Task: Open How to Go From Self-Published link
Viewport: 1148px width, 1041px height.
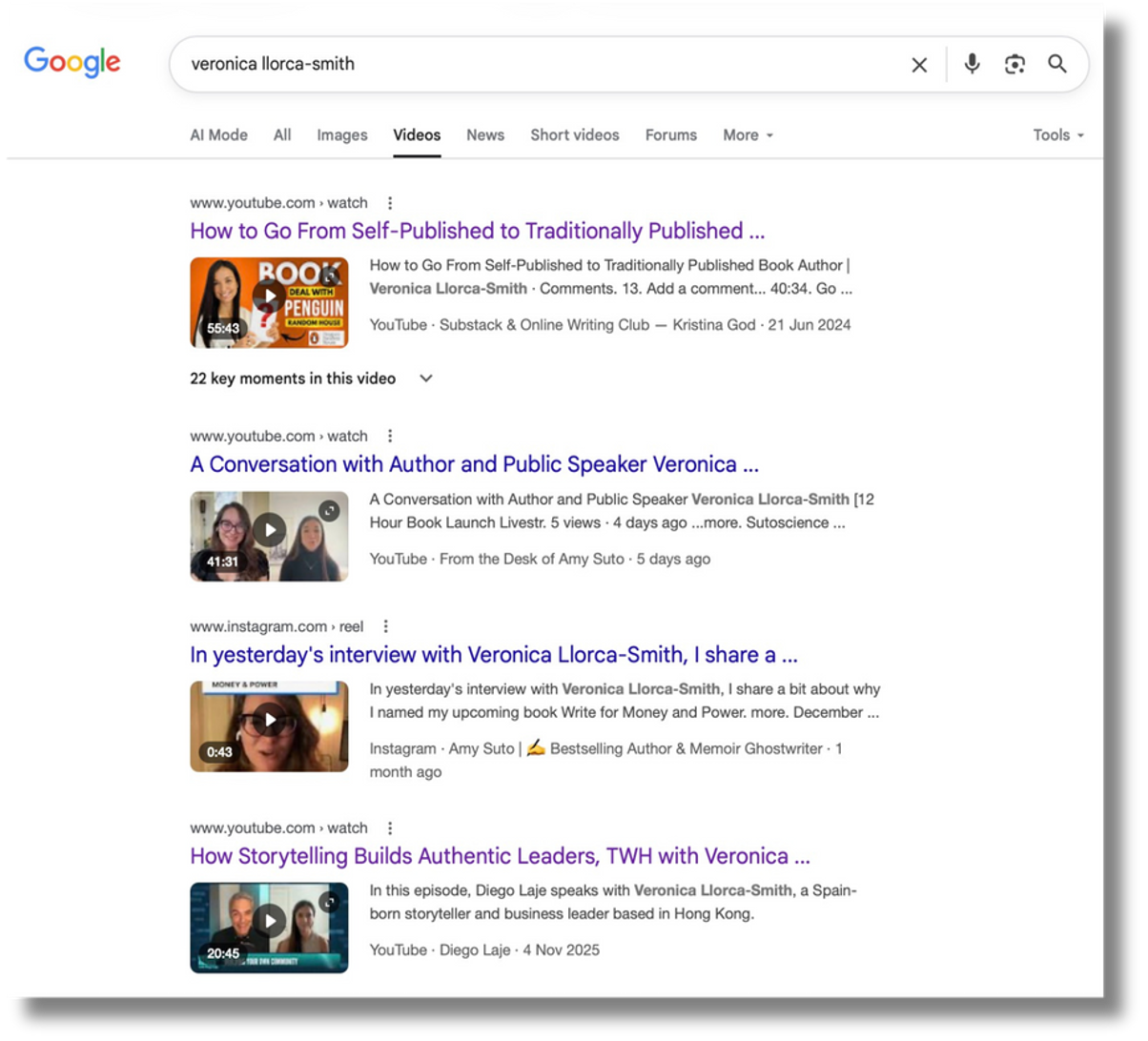Action: point(477,231)
